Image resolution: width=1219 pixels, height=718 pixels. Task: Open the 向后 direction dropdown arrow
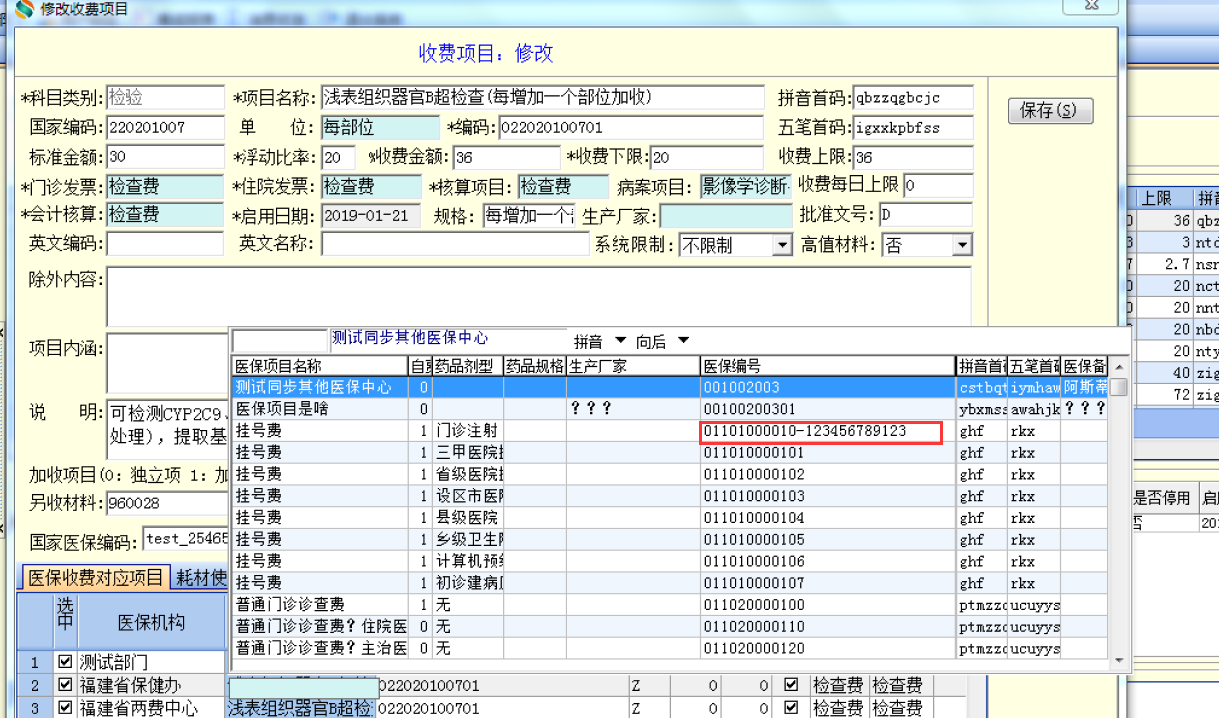click(x=682, y=341)
